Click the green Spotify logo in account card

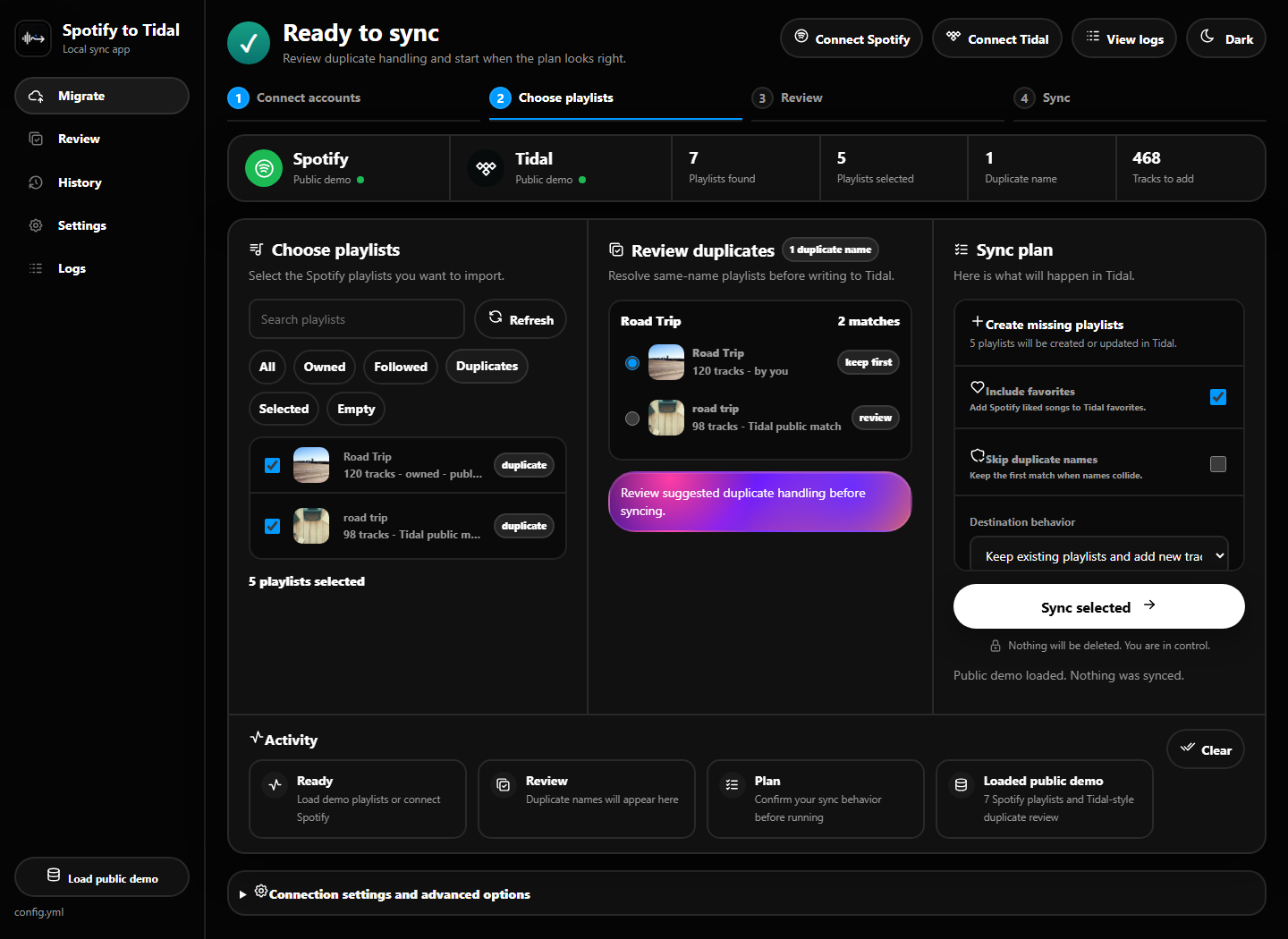264,168
